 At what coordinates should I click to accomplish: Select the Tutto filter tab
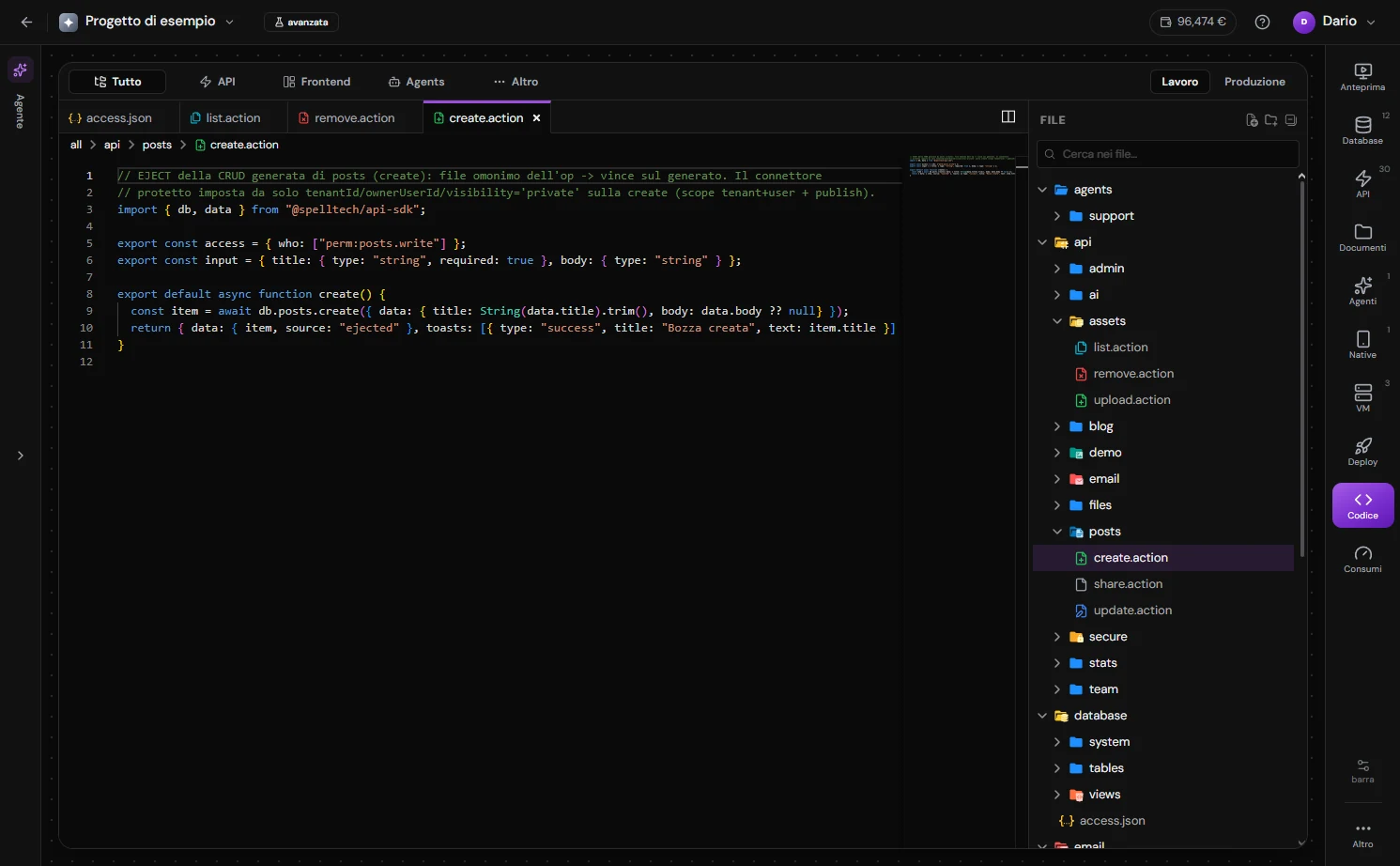[117, 82]
